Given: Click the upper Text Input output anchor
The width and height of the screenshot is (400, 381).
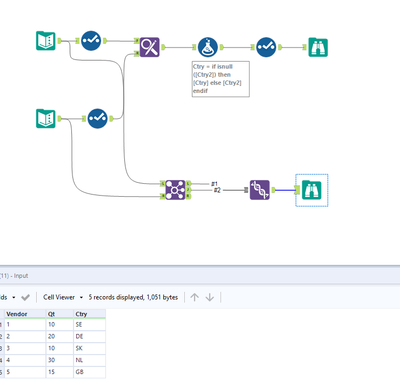Looking at the screenshot, I should tap(60, 41).
